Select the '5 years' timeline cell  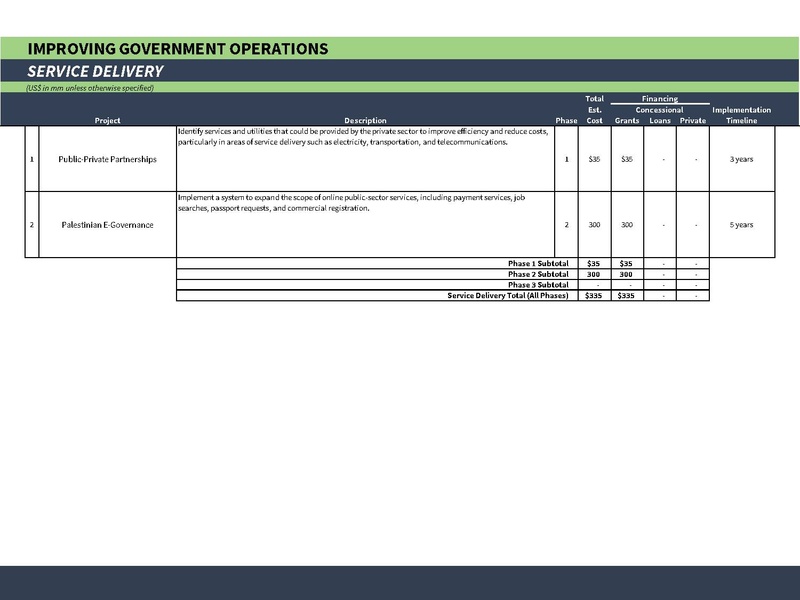click(x=741, y=225)
